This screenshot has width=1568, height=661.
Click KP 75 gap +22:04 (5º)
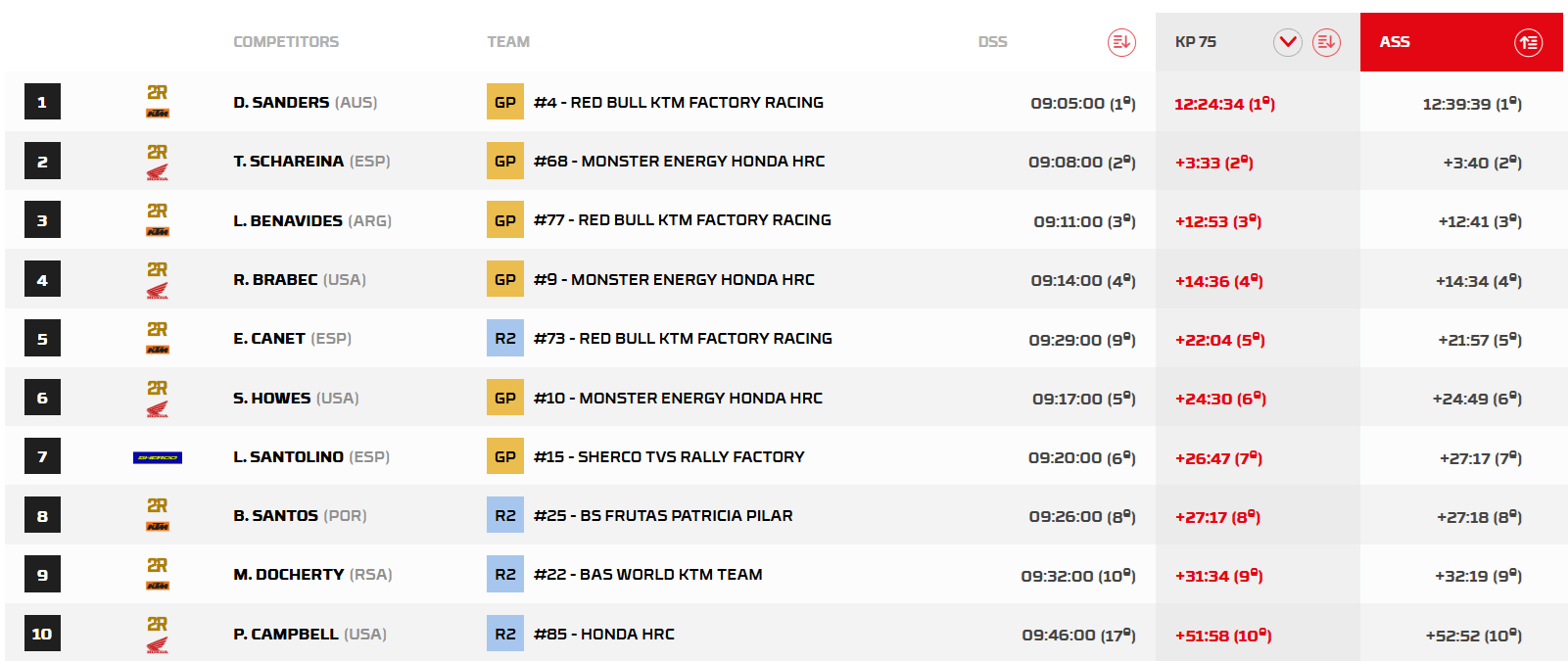pos(1220,339)
